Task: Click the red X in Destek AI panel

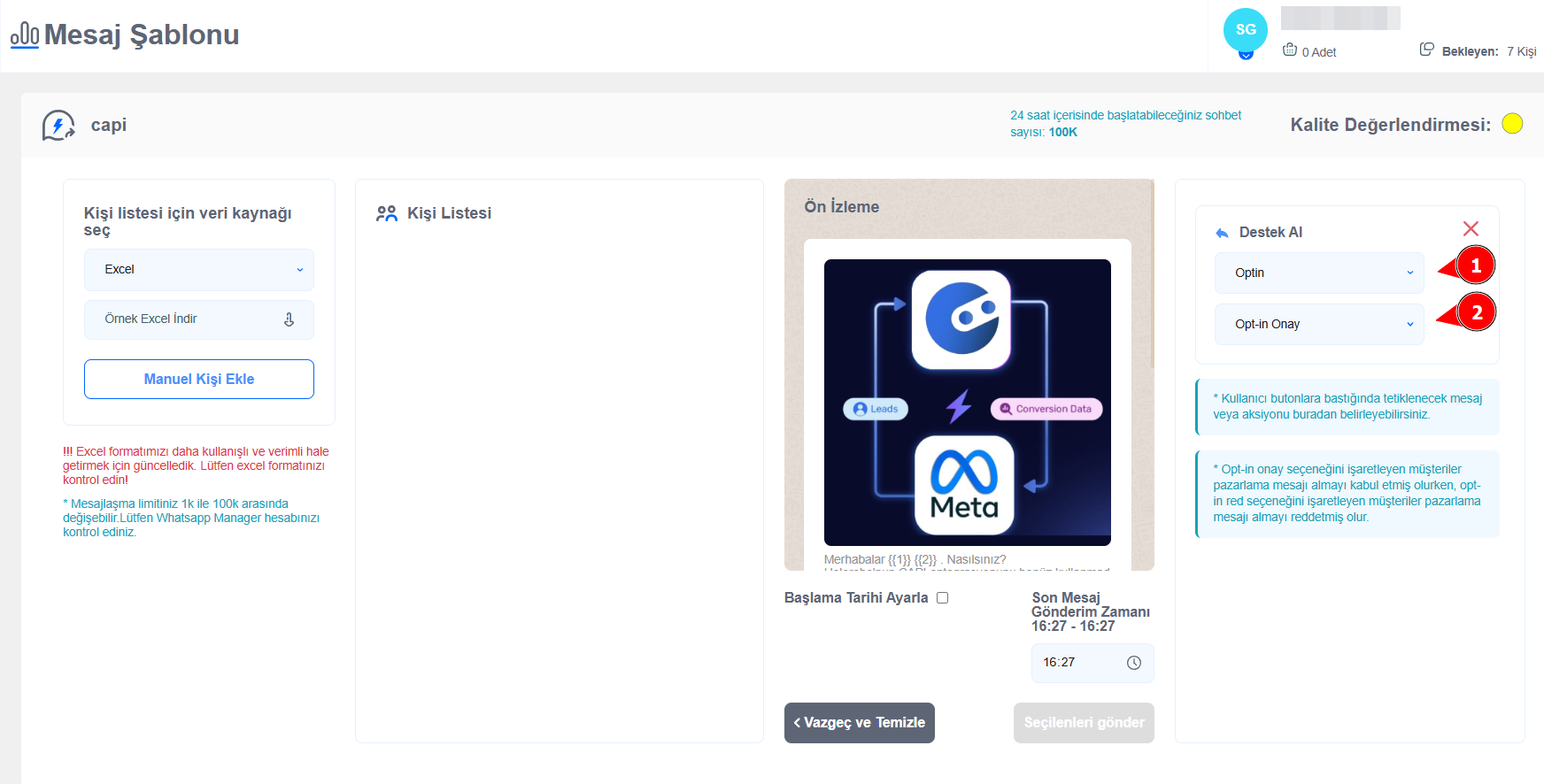Action: 1471,229
